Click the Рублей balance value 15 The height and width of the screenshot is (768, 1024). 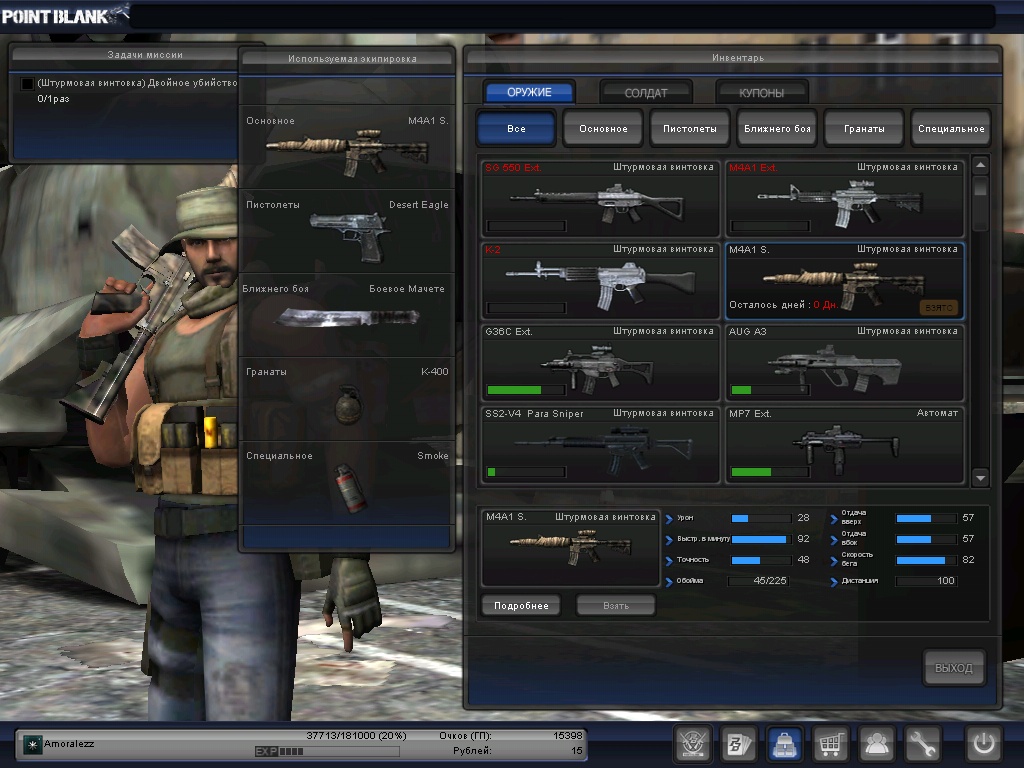(x=577, y=751)
